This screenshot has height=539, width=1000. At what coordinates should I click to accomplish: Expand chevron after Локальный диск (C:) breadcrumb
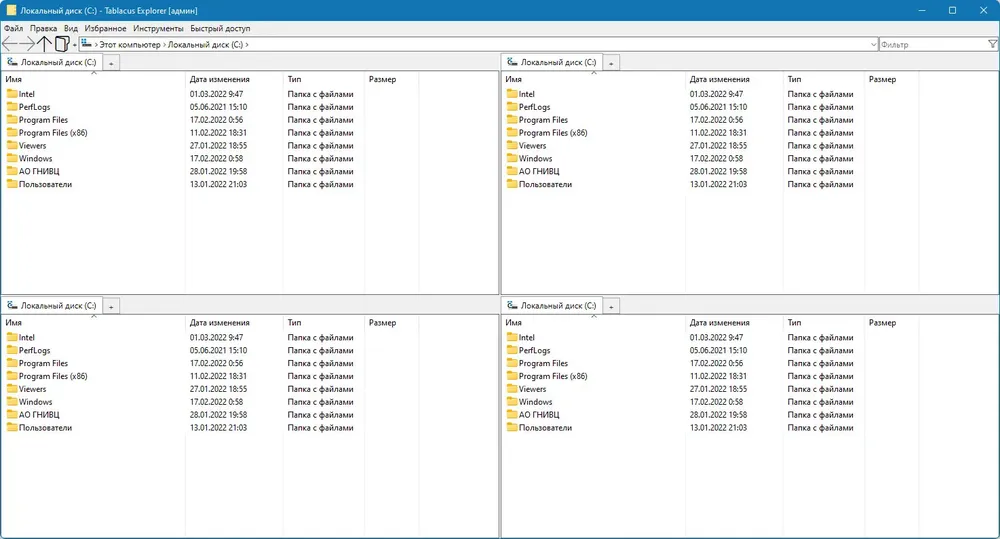(x=247, y=45)
